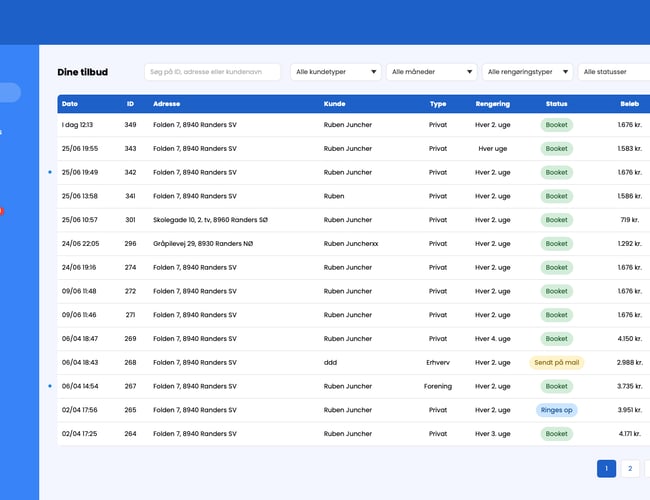Open the 'Alle rengøringstyper' dropdown
Viewport: 650px width, 500px height.
pyautogui.click(x=527, y=72)
